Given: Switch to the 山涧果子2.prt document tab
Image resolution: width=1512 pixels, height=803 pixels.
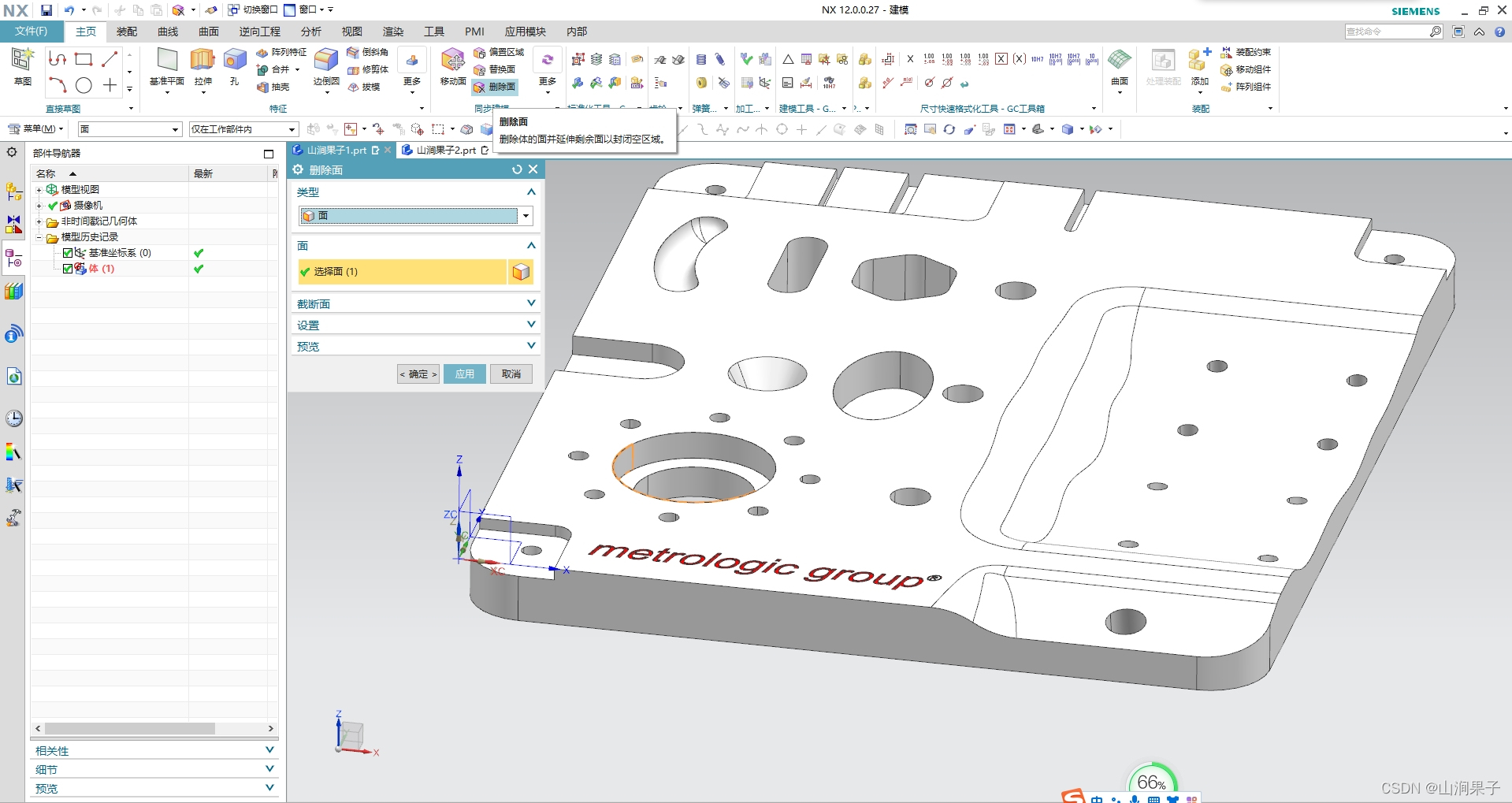Looking at the screenshot, I should click(x=445, y=150).
